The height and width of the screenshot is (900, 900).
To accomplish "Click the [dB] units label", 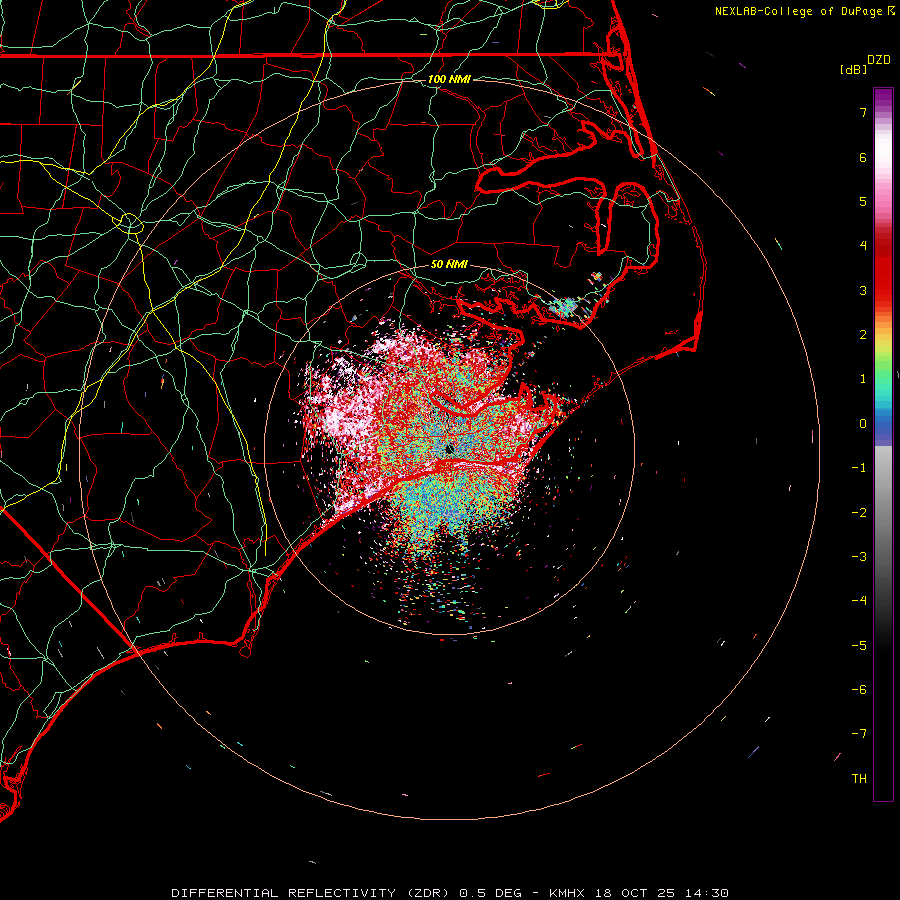I will (853, 69).
